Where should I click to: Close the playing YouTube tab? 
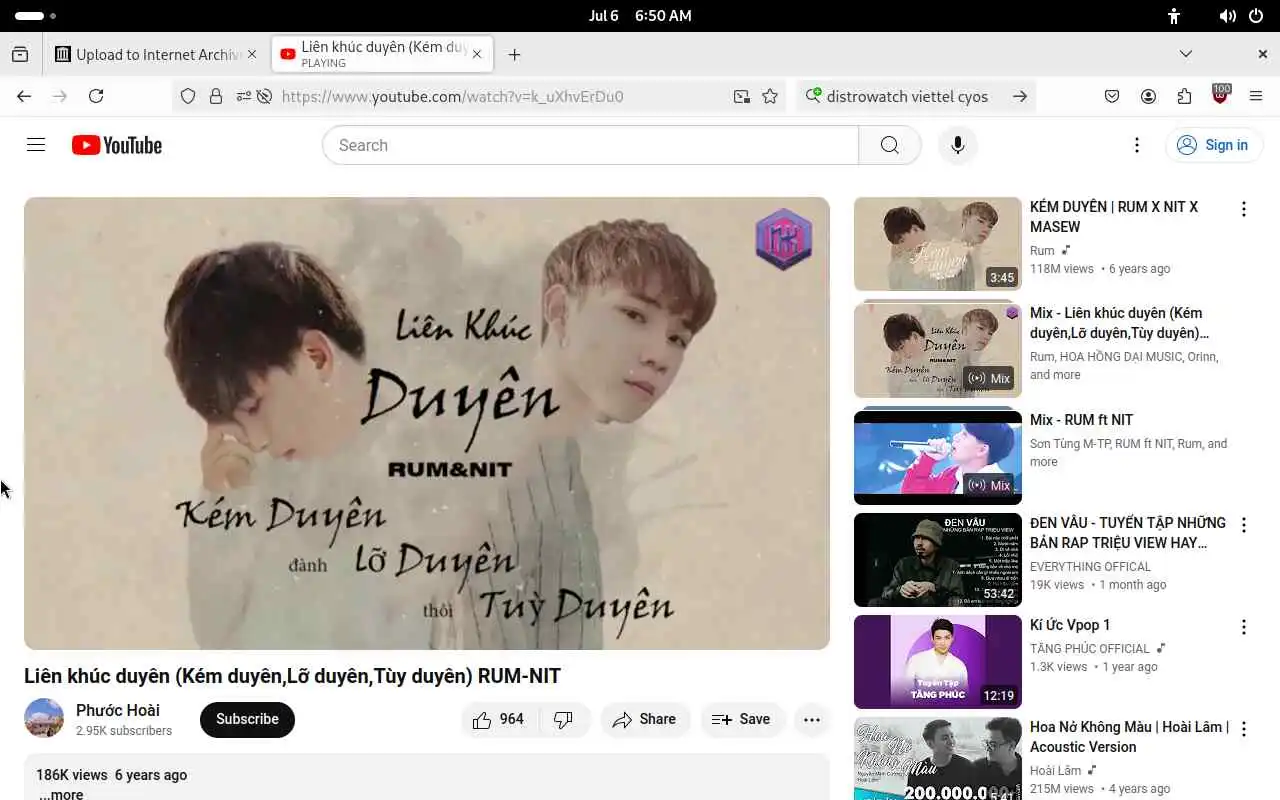tap(477, 54)
